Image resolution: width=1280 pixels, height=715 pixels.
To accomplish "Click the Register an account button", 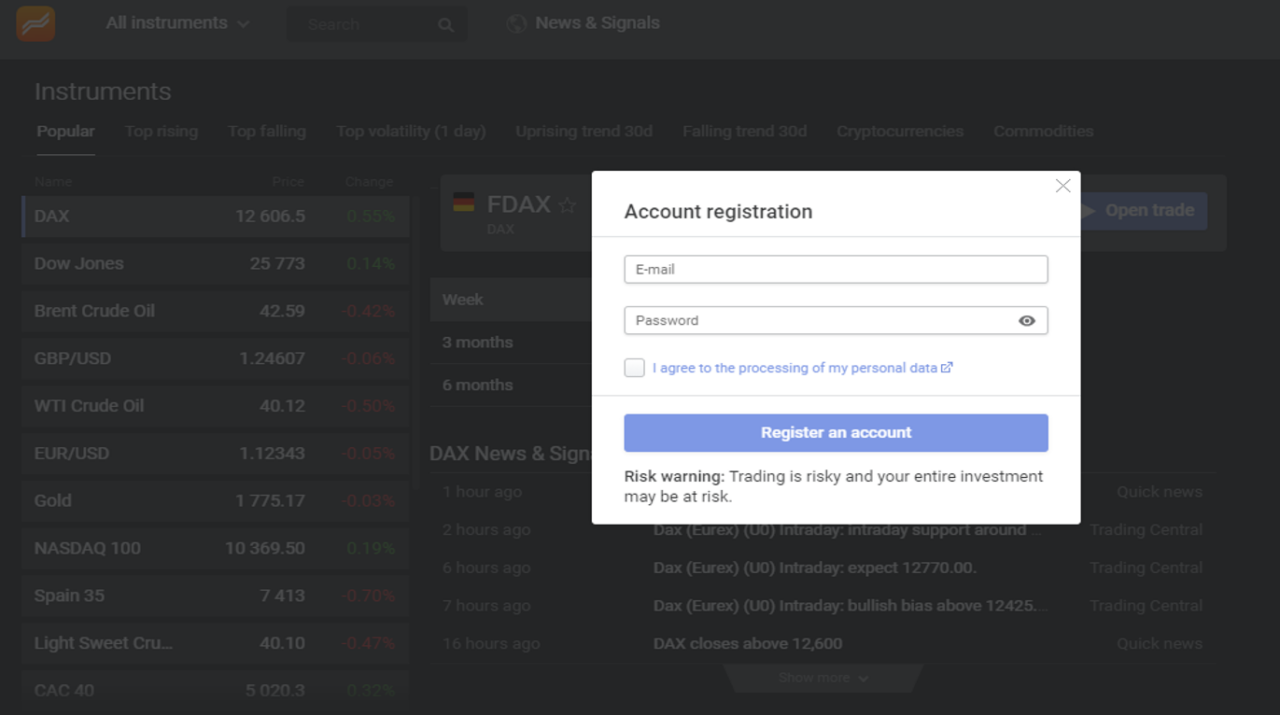I will tap(835, 433).
